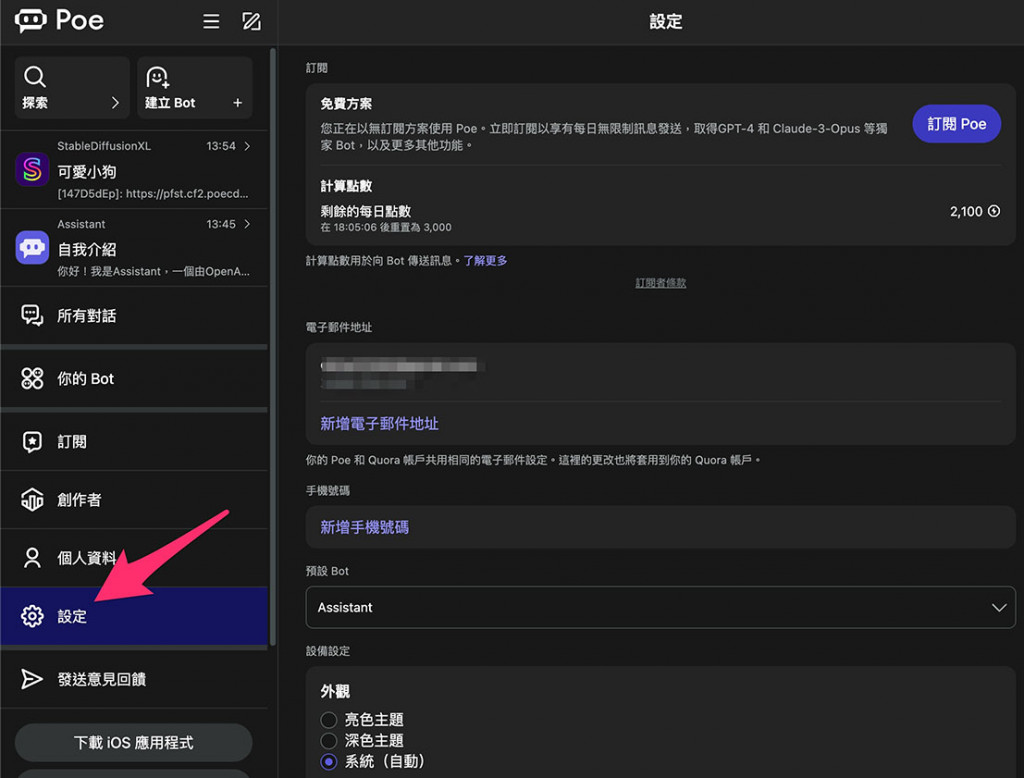Click the Poe logo icon
The height and width of the screenshot is (778, 1024).
tap(31, 20)
